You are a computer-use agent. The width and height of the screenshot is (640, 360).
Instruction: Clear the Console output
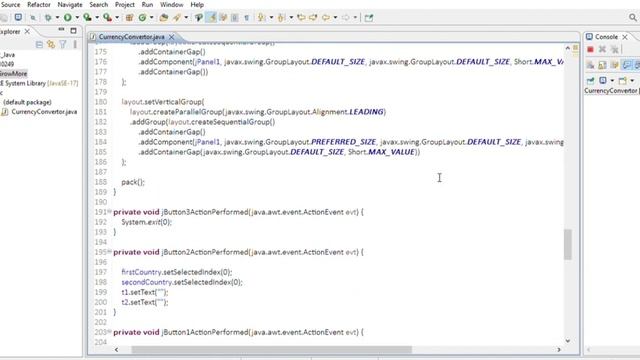[590, 65]
